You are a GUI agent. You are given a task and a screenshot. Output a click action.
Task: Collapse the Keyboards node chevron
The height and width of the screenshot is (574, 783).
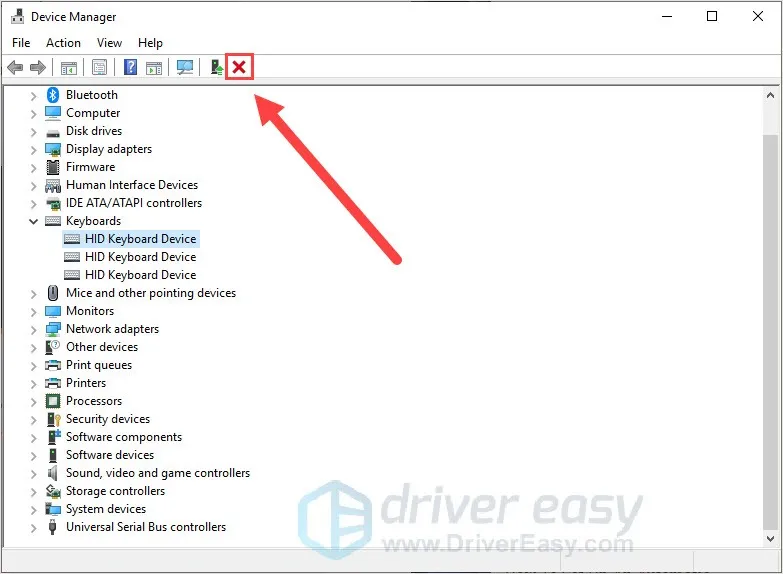pyautogui.click(x=33, y=221)
